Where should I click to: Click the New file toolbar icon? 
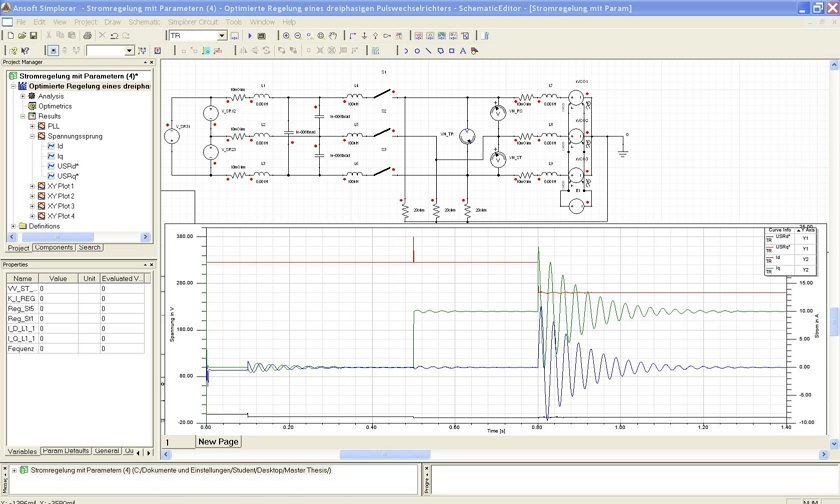[8, 36]
